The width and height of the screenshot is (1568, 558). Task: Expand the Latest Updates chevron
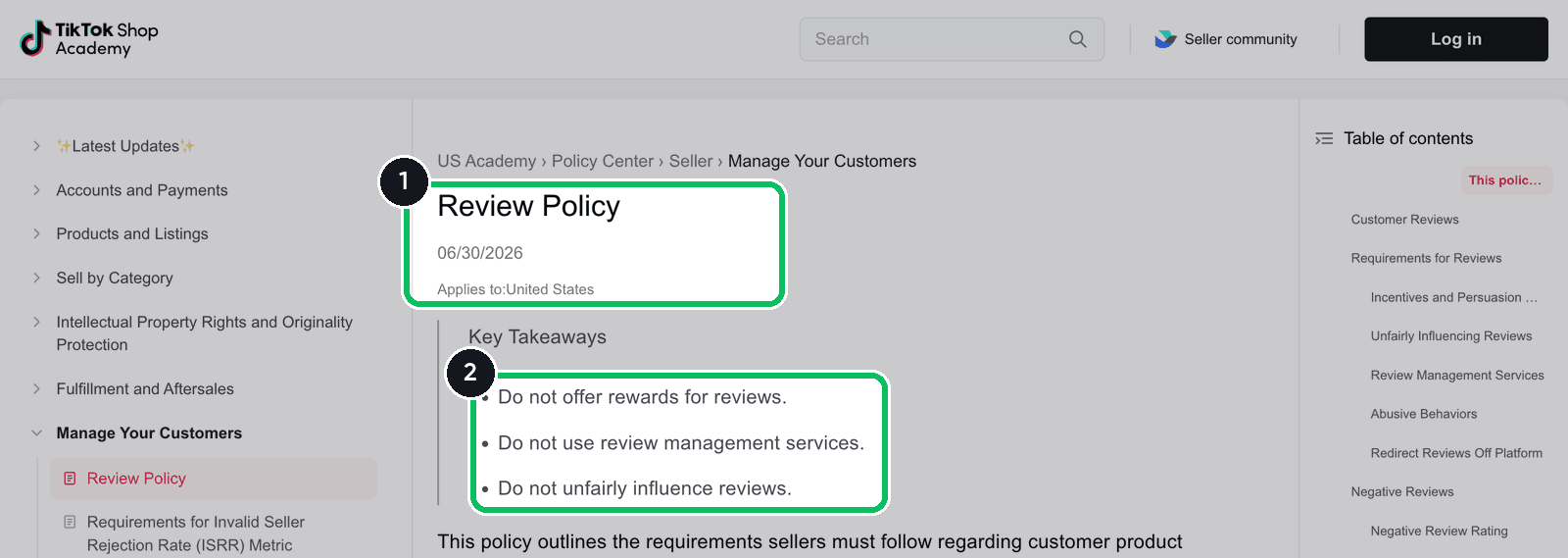click(x=36, y=146)
